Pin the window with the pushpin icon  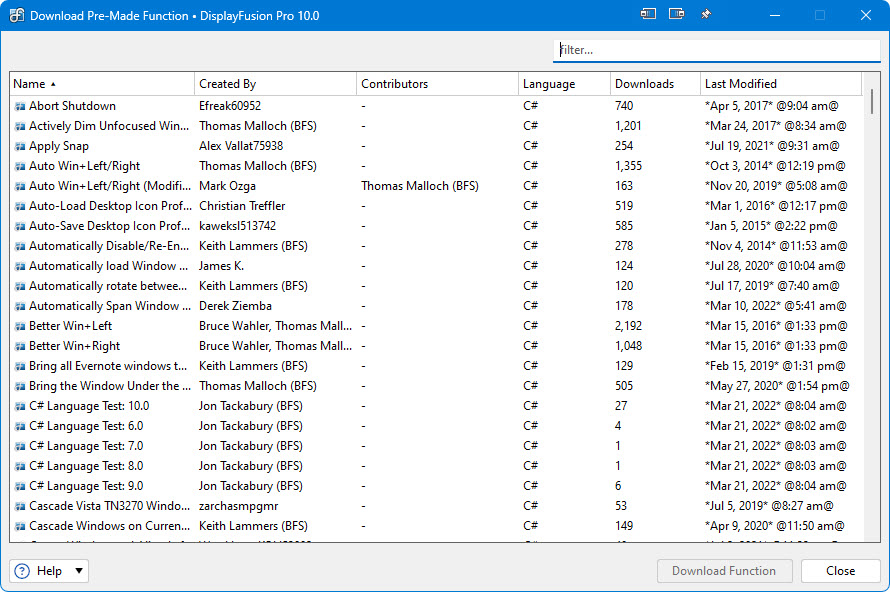tap(706, 15)
